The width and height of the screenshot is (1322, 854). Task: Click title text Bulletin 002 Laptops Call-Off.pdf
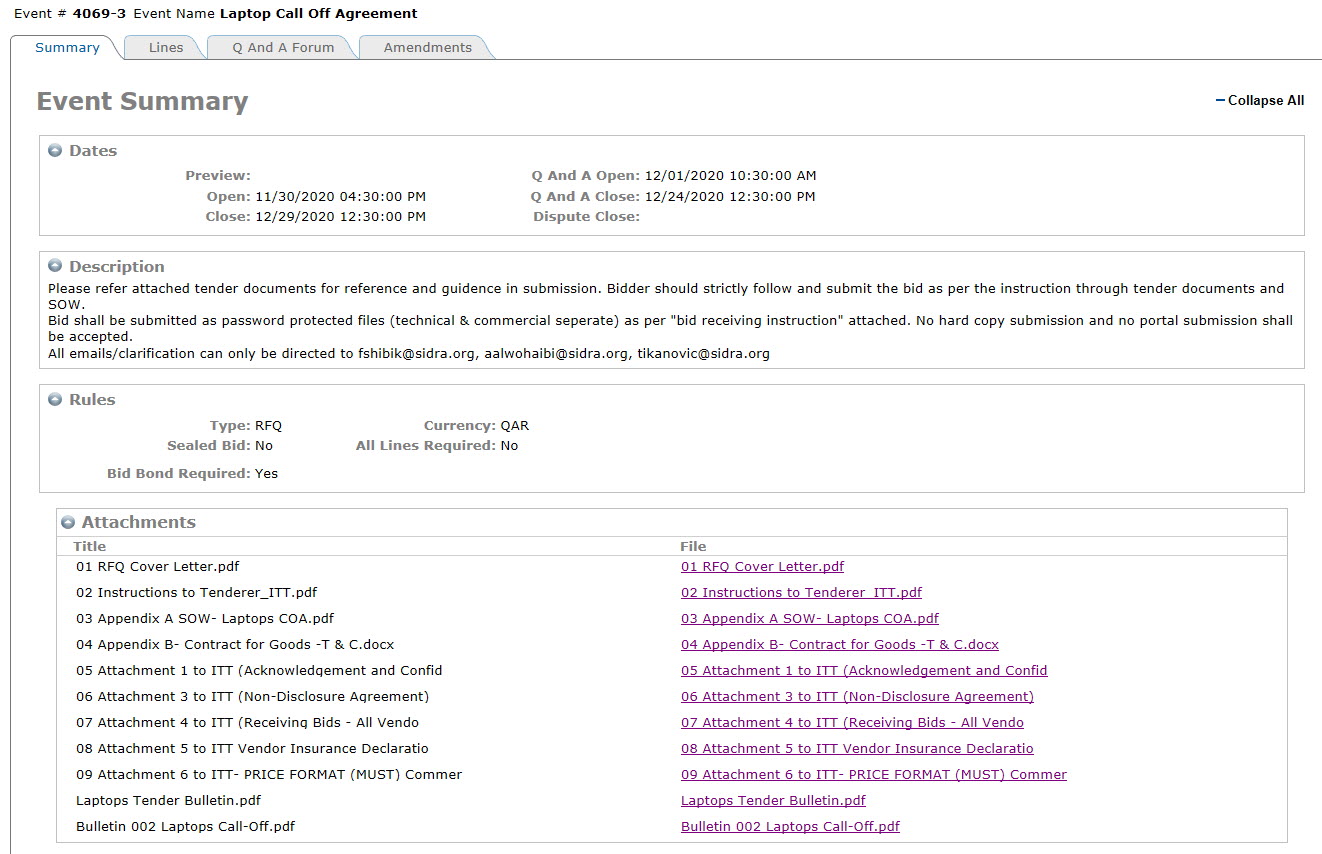point(185,826)
